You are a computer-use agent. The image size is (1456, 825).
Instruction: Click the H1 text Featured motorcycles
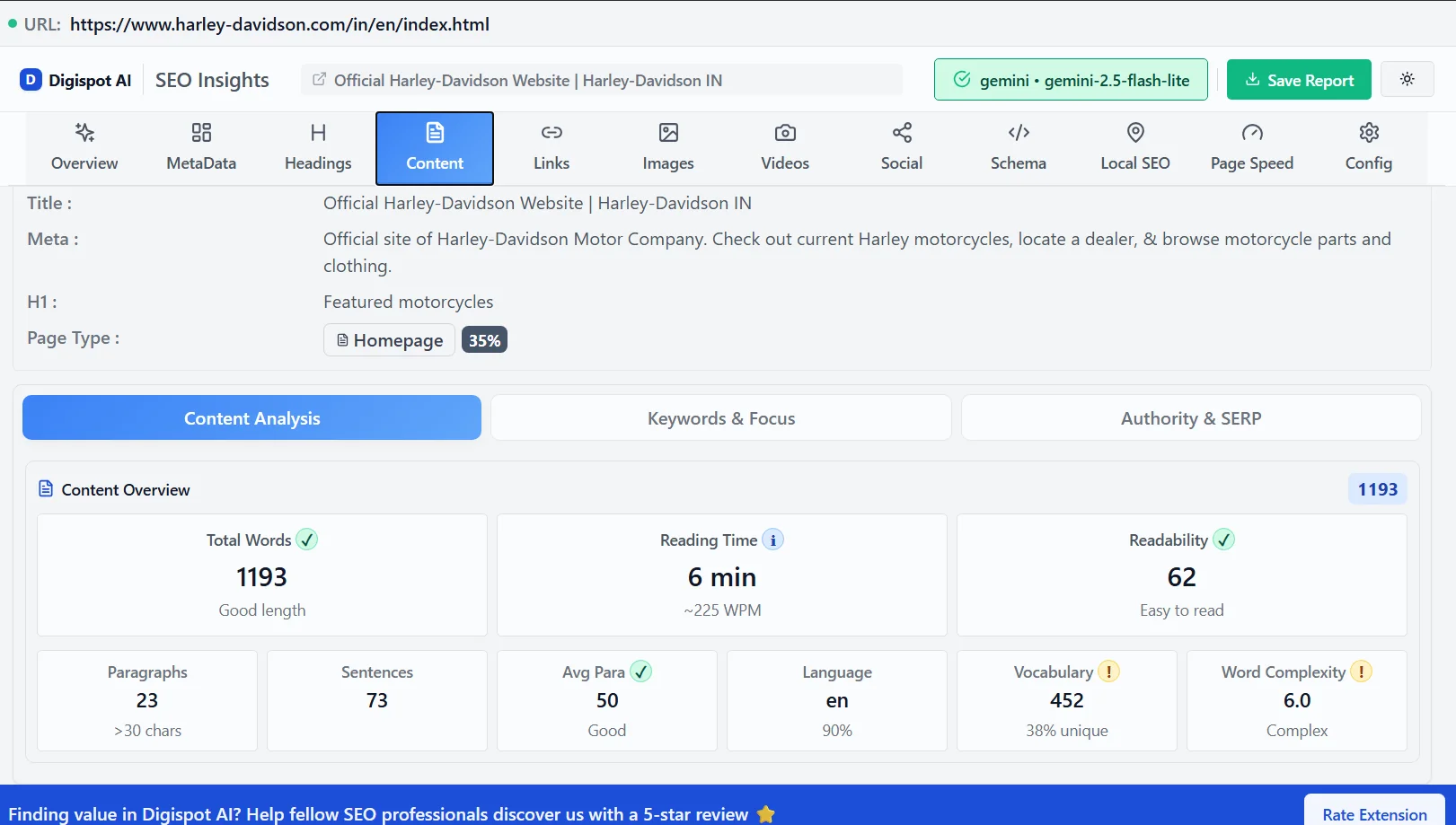coord(409,302)
